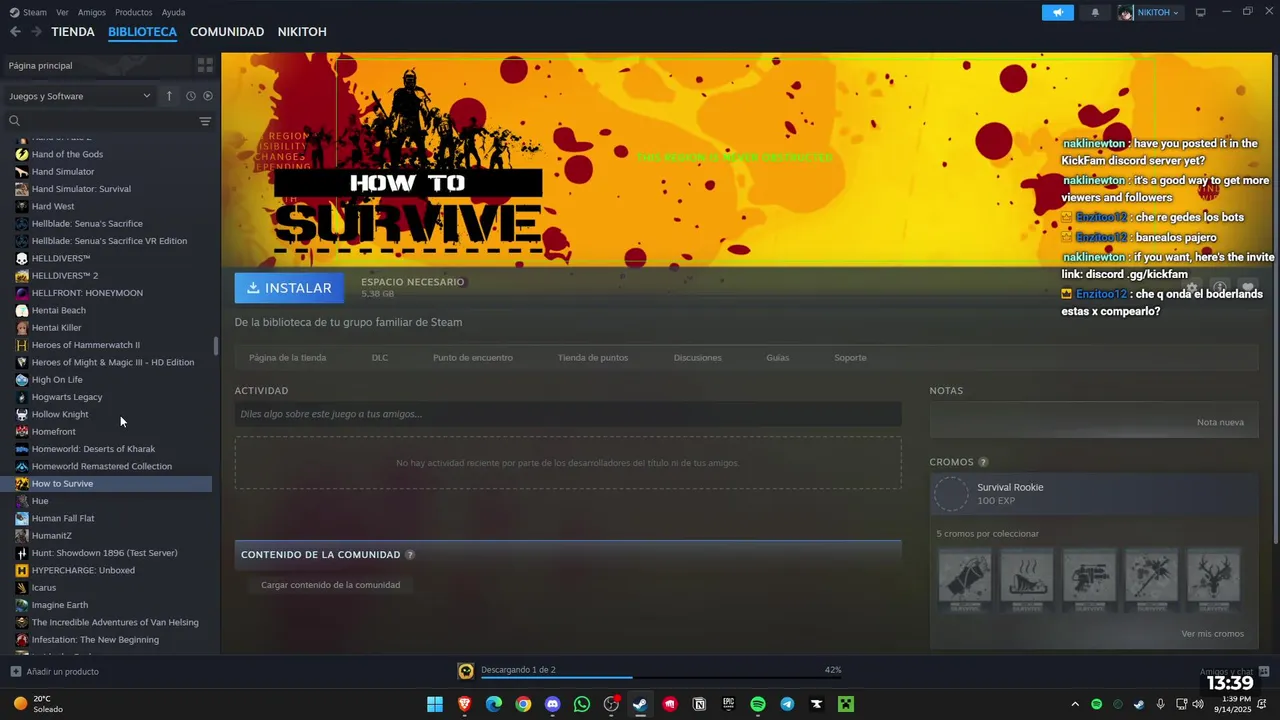Click the activity text input field
The image size is (1280, 720).
click(x=568, y=414)
